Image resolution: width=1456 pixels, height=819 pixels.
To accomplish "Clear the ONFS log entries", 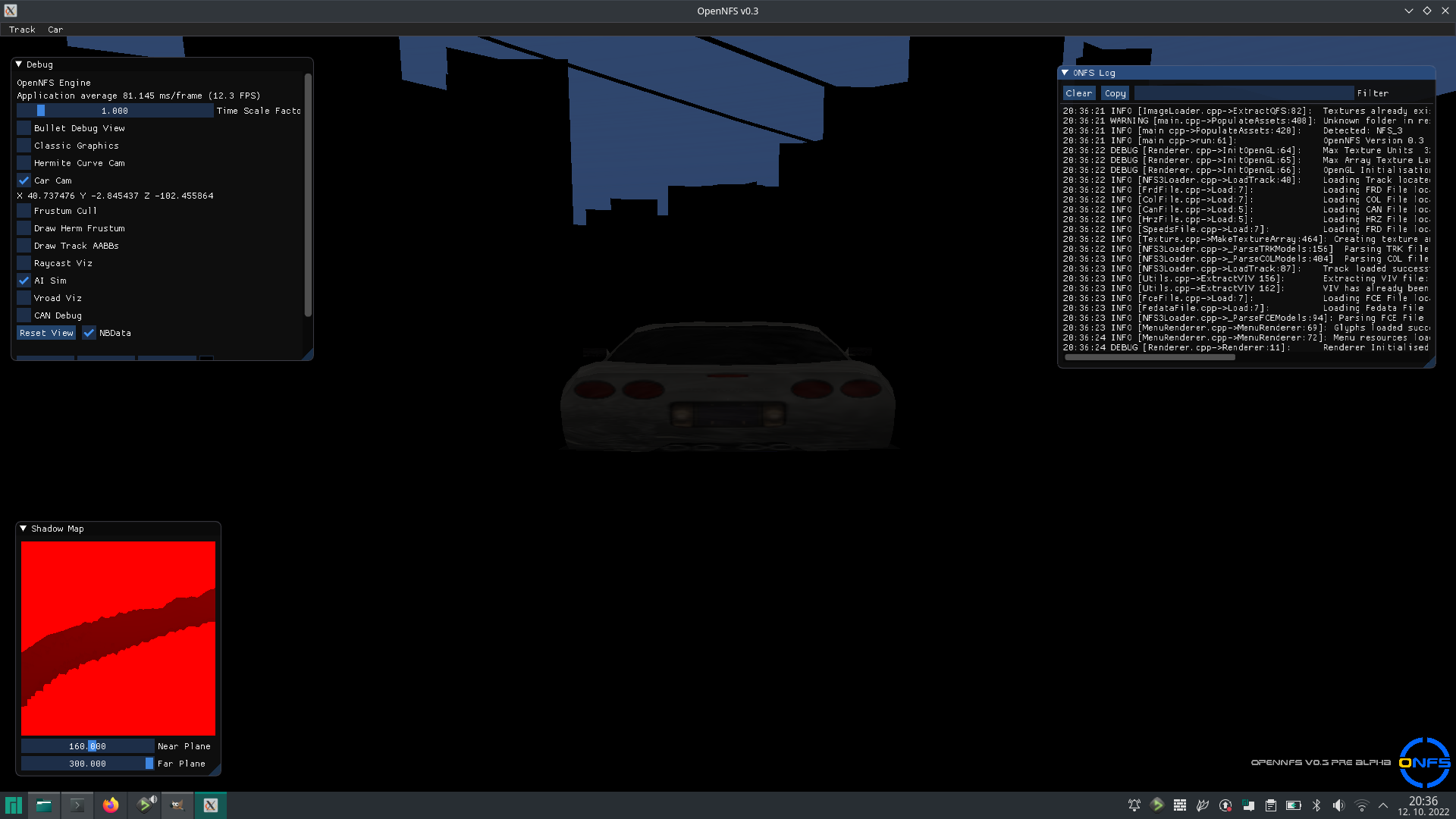I will 1079,93.
